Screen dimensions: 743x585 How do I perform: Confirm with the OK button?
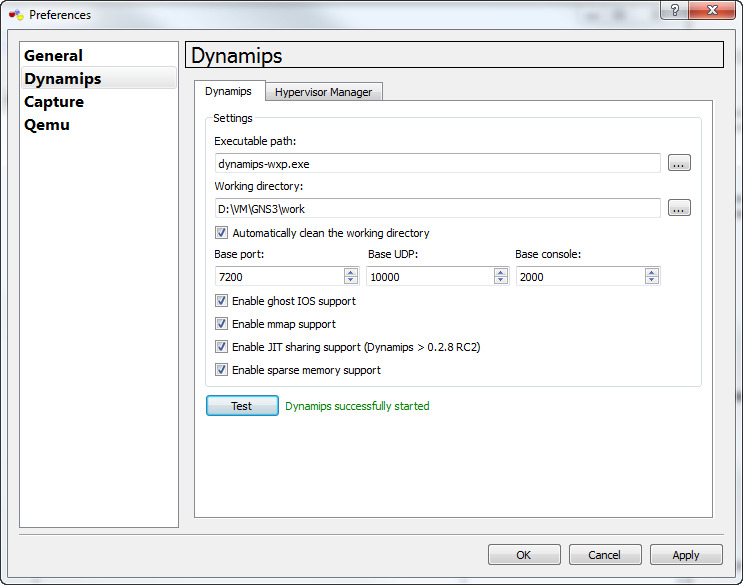pos(524,555)
